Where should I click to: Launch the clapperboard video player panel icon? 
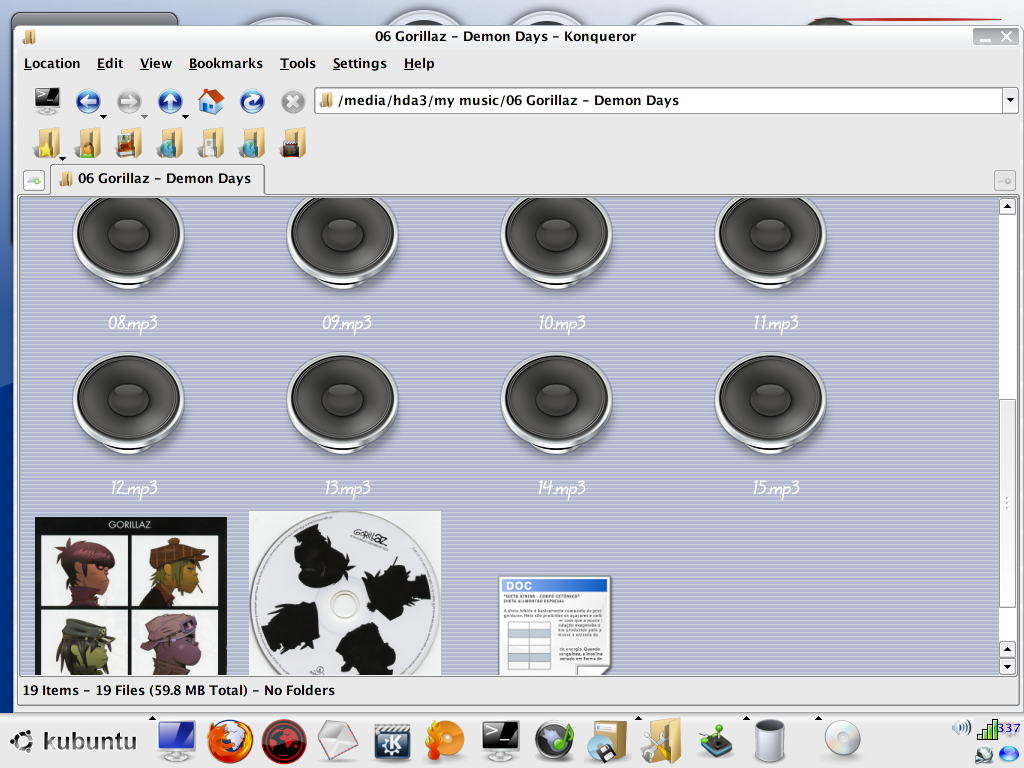pyautogui.click(x=392, y=743)
